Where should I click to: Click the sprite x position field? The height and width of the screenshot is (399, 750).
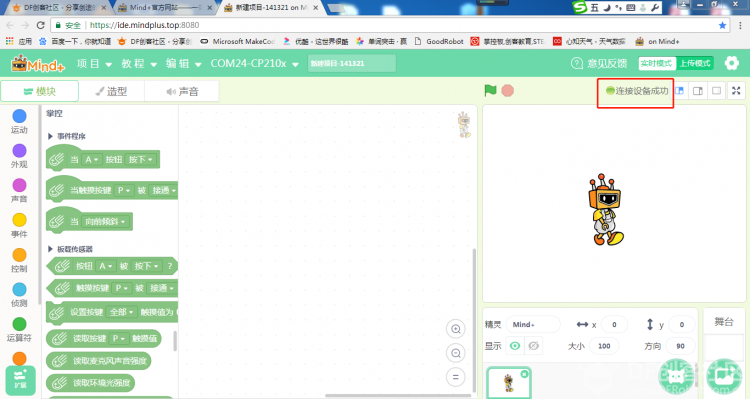614,324
